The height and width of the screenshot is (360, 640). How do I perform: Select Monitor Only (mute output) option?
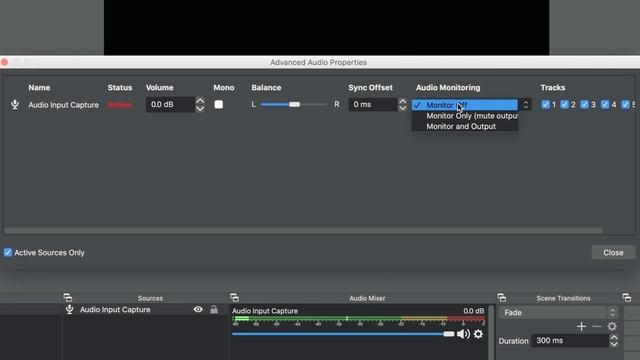[465, 116]
